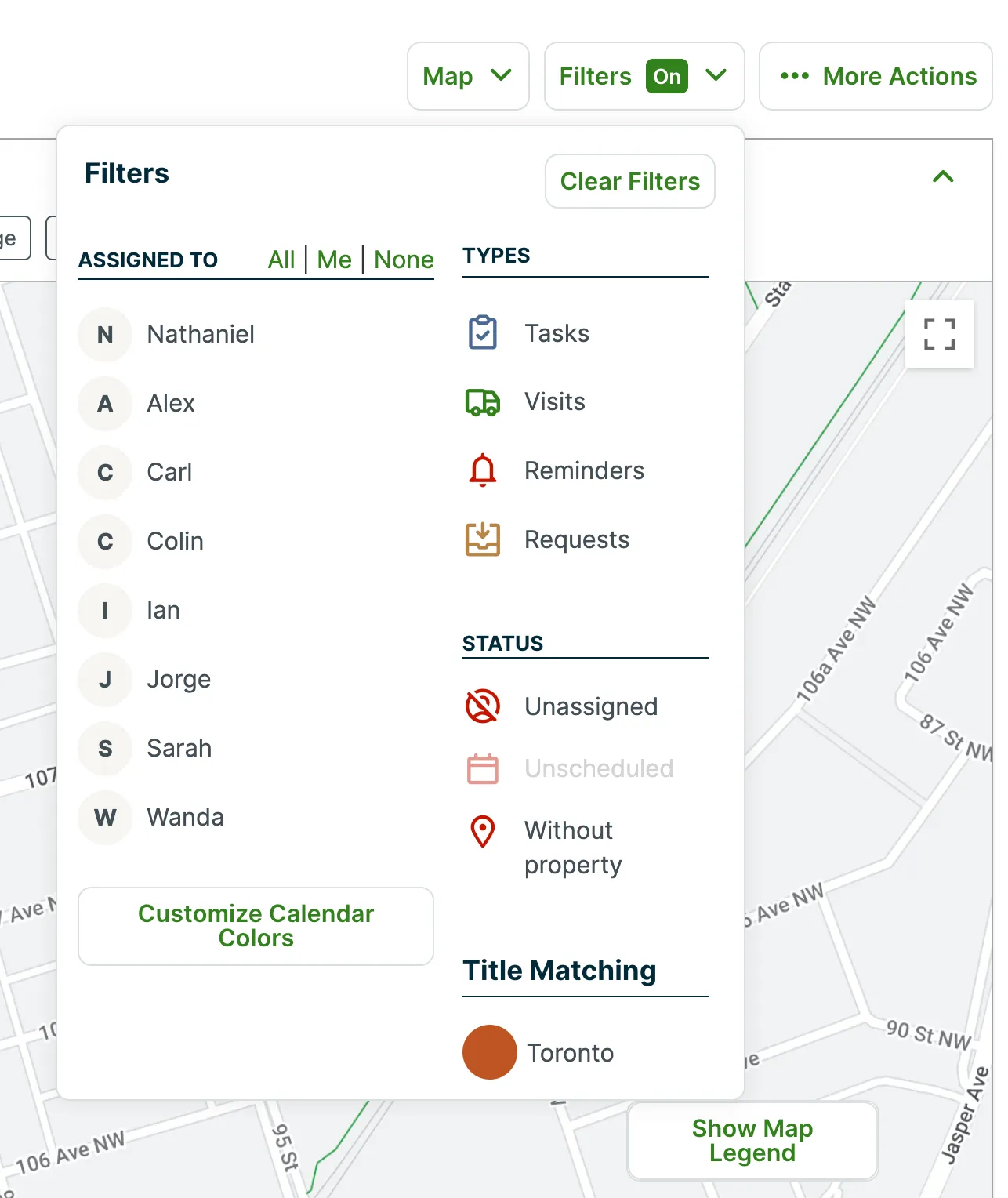Collapse the panel with the up chevron
This screenshot has height=1198, width=1008.
pos(943,176)
